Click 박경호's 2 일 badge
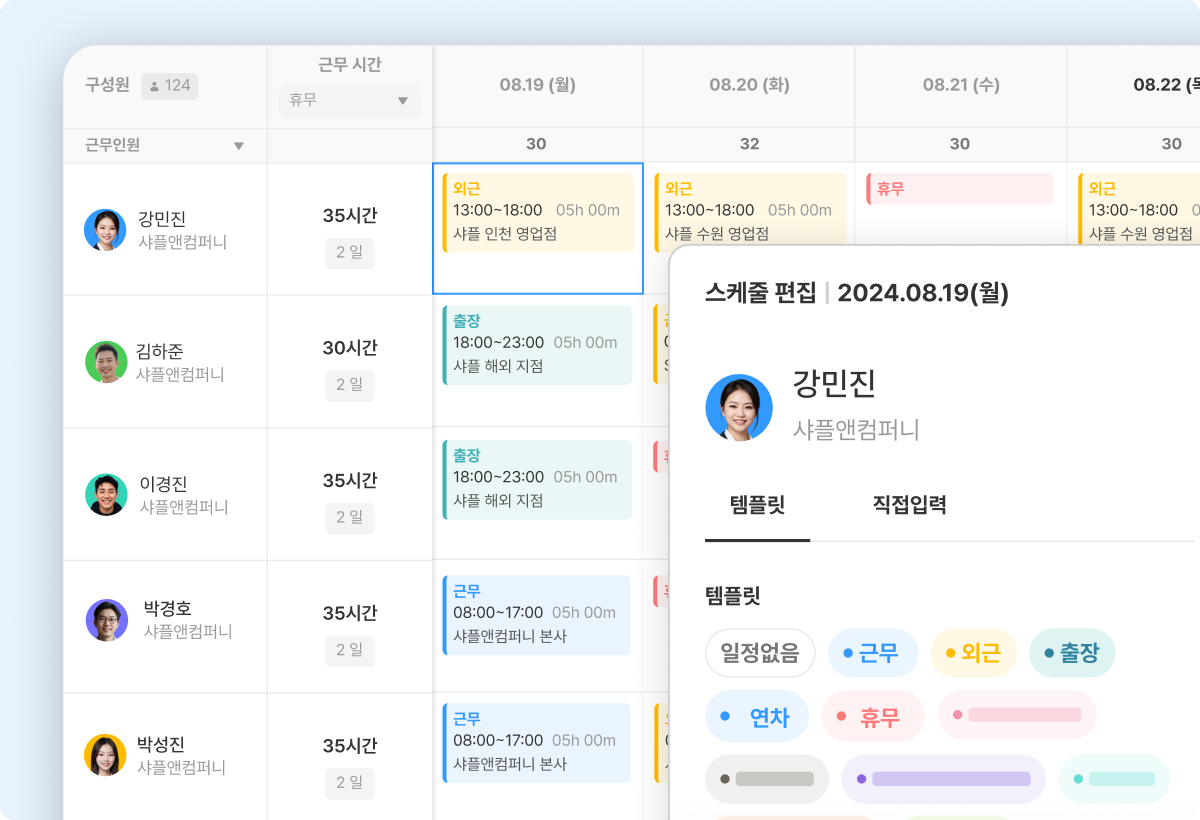Screen dimensions: 1200x820 coord(349,650)
